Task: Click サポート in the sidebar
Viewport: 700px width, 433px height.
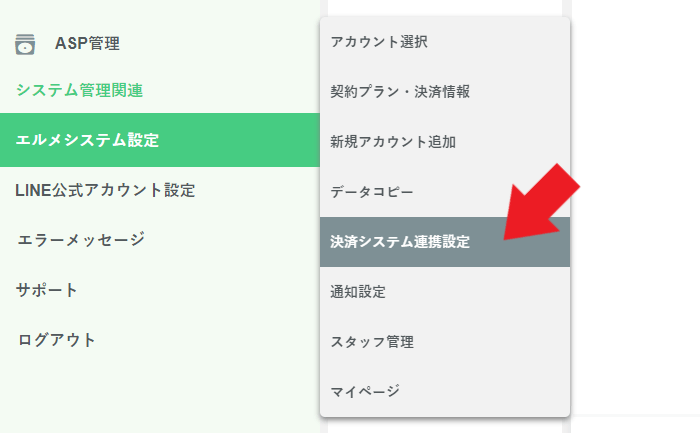Action: [47, 290]
